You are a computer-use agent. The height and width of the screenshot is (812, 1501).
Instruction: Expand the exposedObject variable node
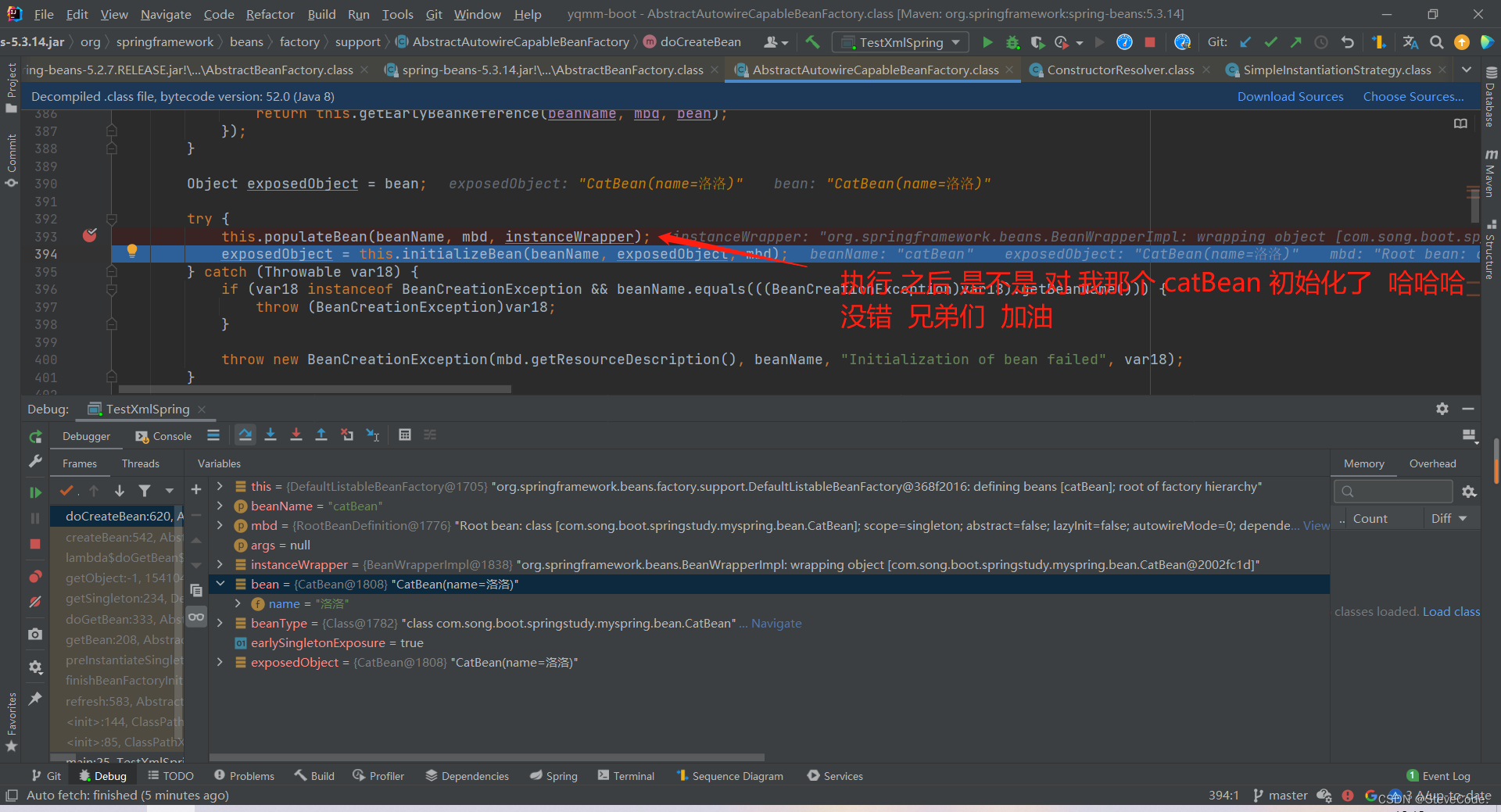[x=220, y=662]
